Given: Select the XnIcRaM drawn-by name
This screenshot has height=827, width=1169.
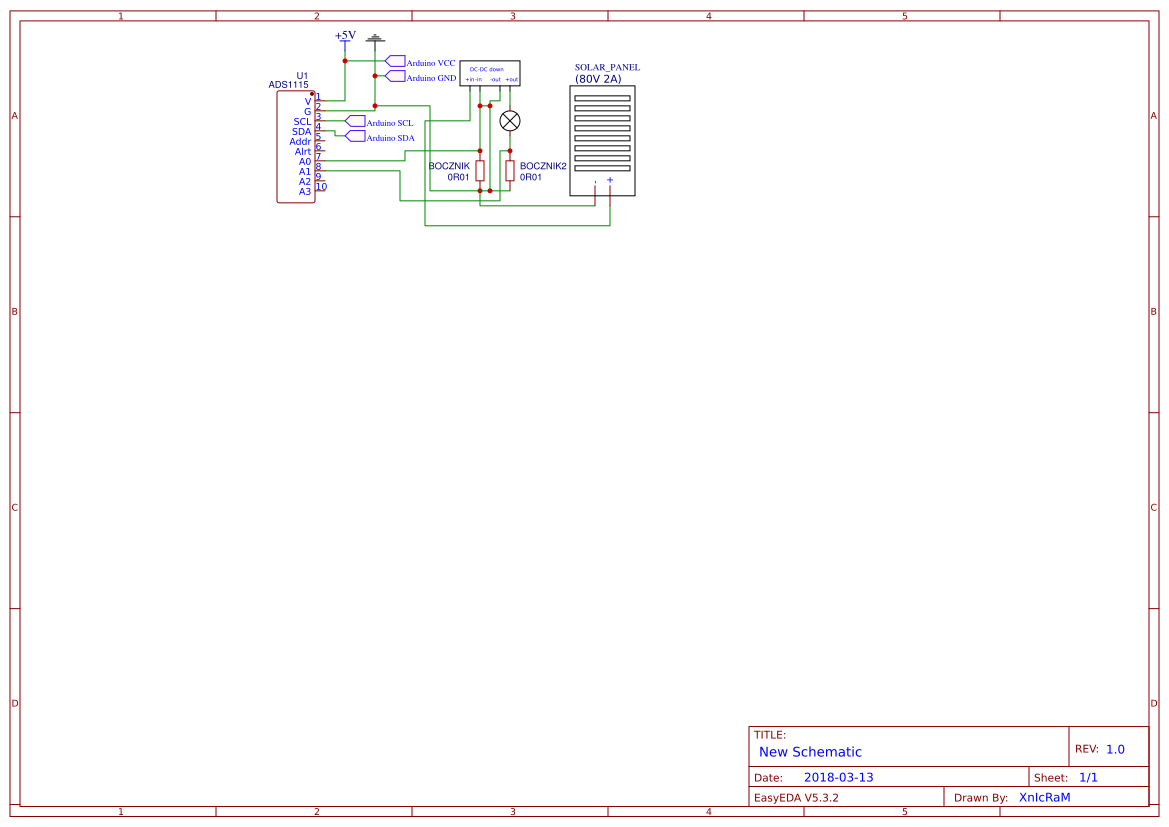Looking at the screenshot, I should (x=1043, y=797).
